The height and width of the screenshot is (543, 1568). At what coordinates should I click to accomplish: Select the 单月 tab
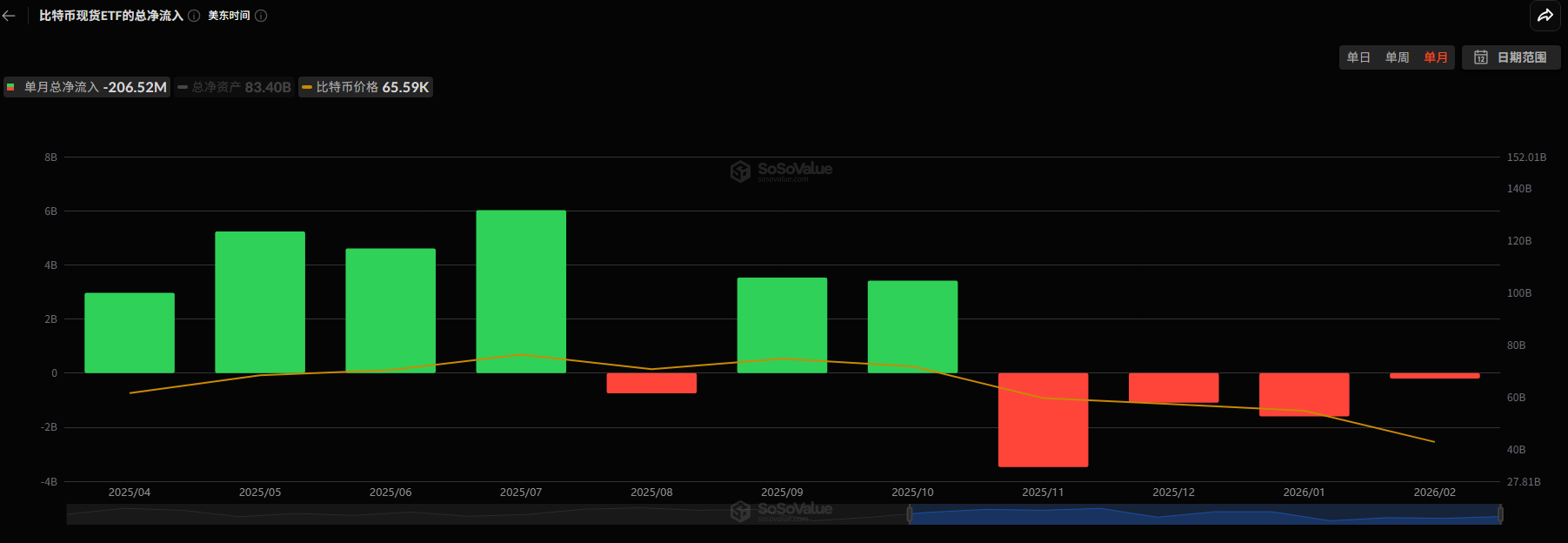click(x=1435, y=57)
